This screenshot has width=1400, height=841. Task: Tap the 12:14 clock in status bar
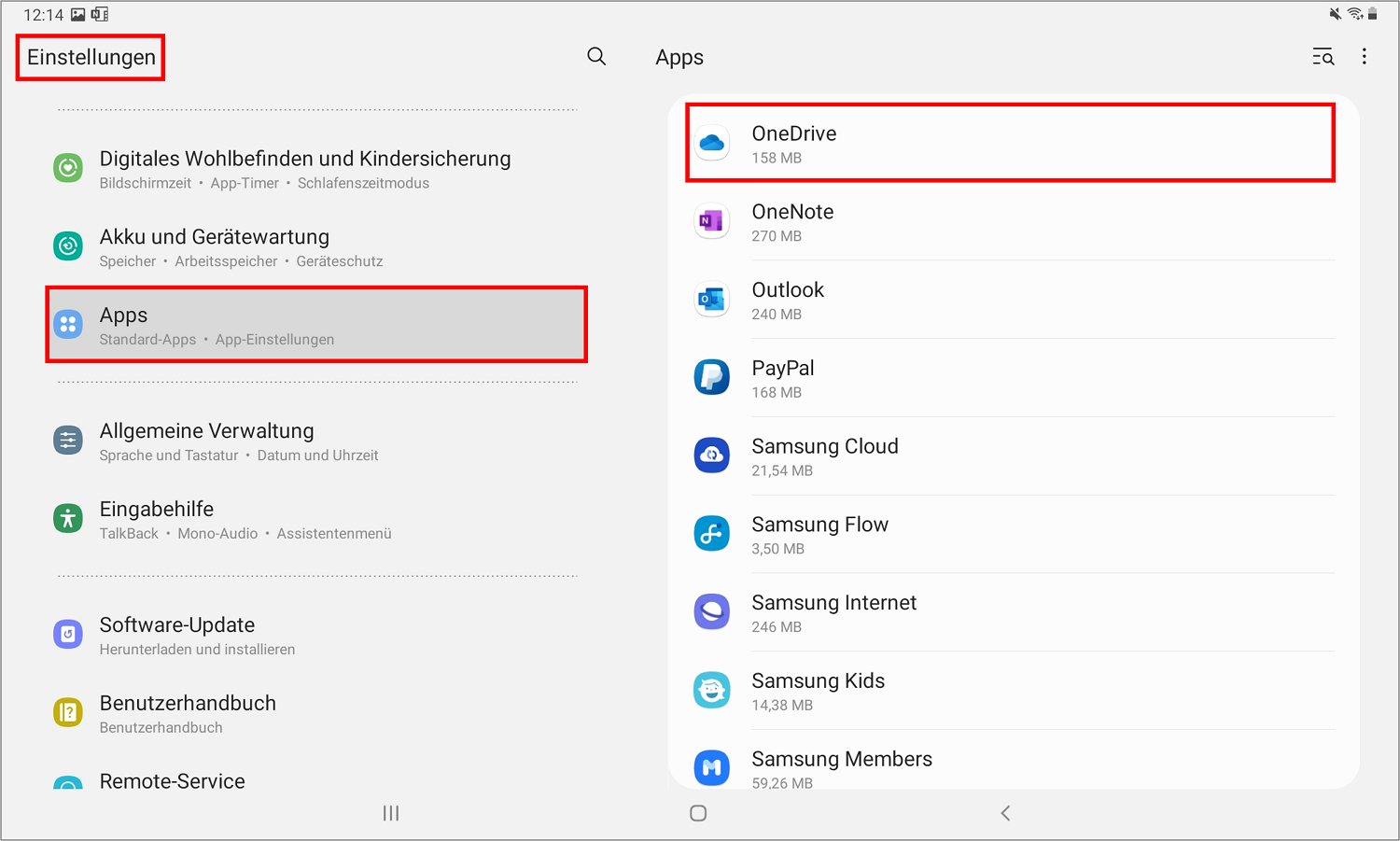(x=43, y=15)
